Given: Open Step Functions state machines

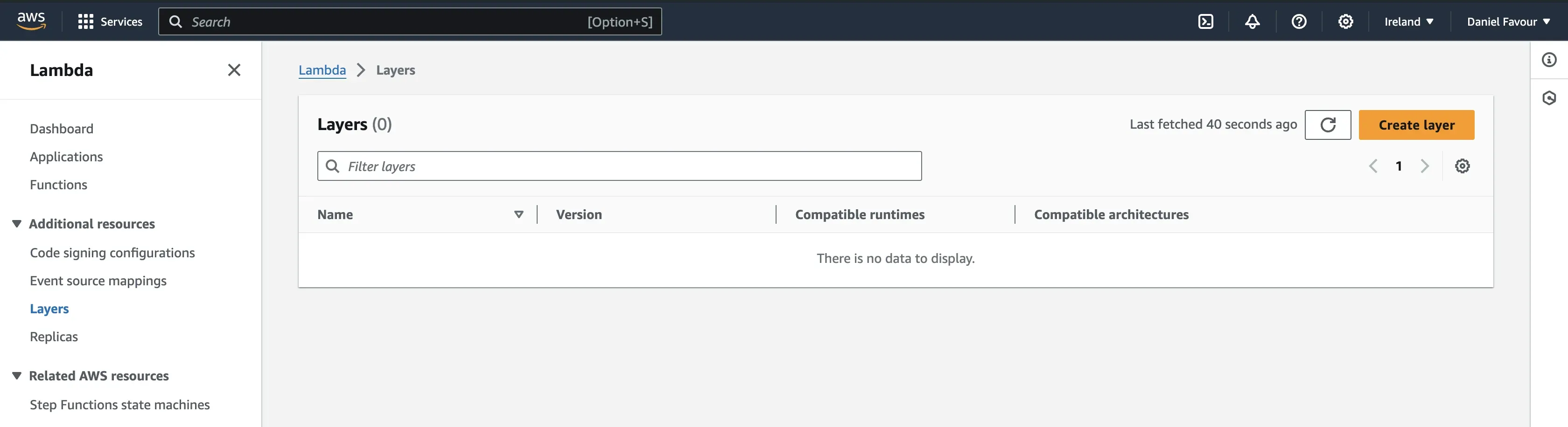Looking at the screenshot, I should (120, 405).
